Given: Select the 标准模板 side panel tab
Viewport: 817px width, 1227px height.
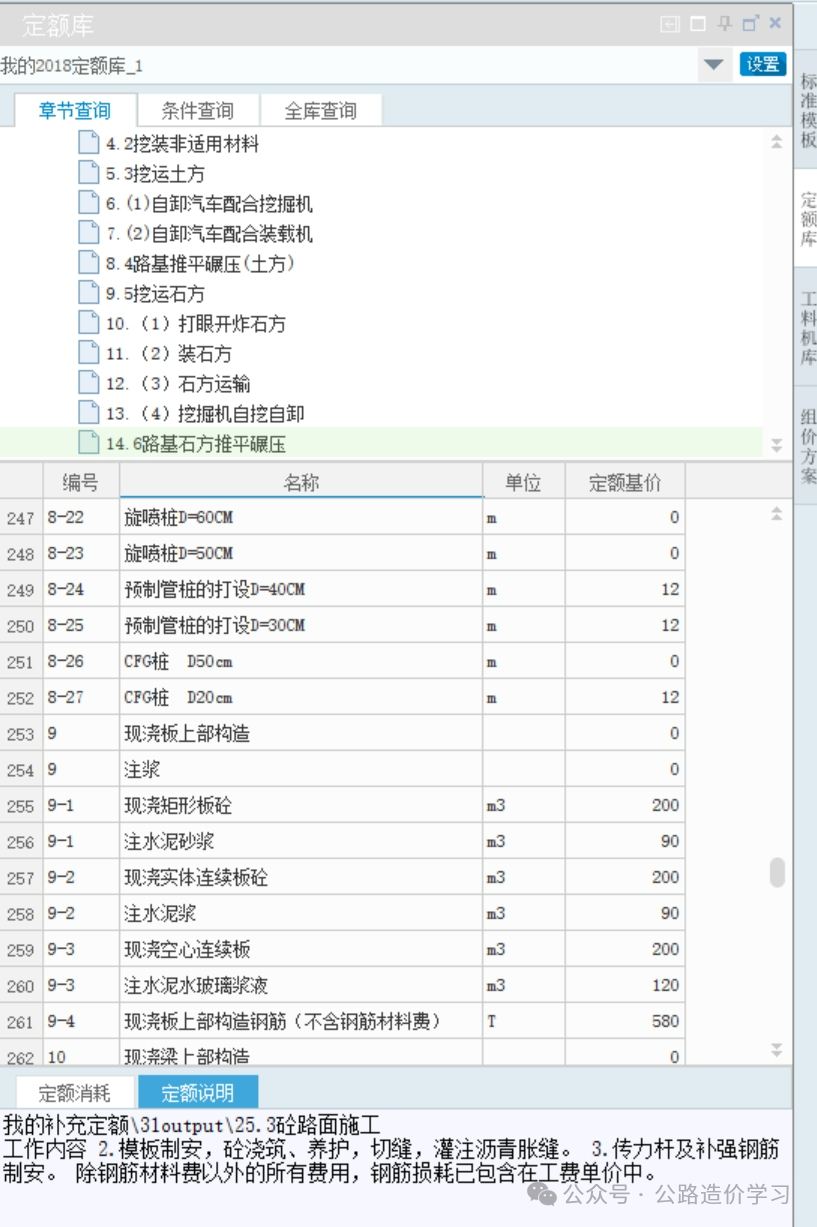Looking at the screenshot, I should [x=807, y=111].
